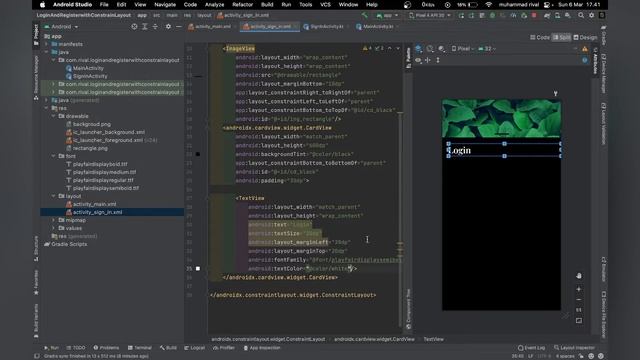
Task: Open the Problems tool window
Action: (x=106, y=348)
